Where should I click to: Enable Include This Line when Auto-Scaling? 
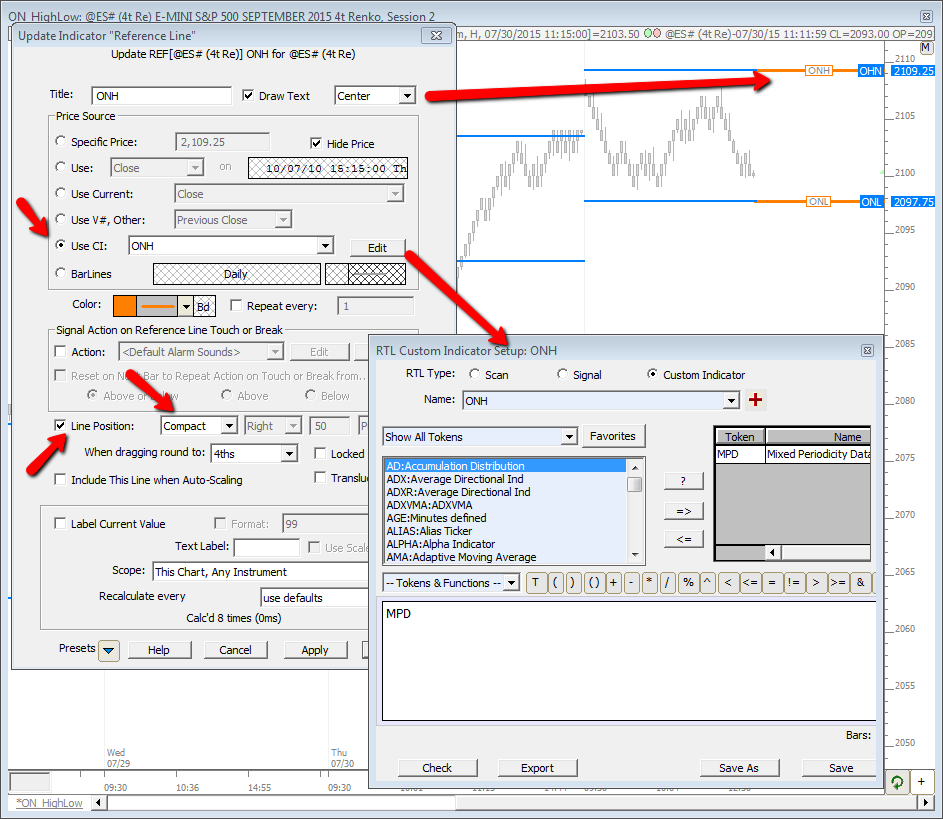[x=61, y=480]
